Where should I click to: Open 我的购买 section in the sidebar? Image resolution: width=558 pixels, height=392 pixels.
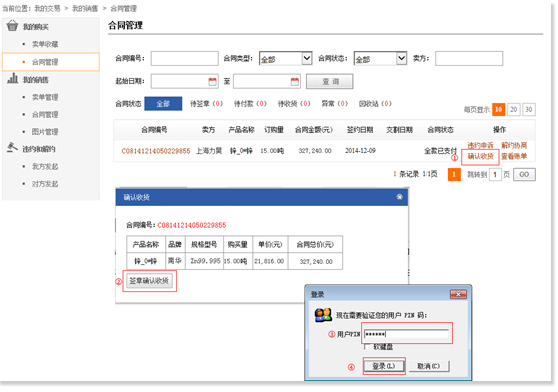click(x=36, y=27)
